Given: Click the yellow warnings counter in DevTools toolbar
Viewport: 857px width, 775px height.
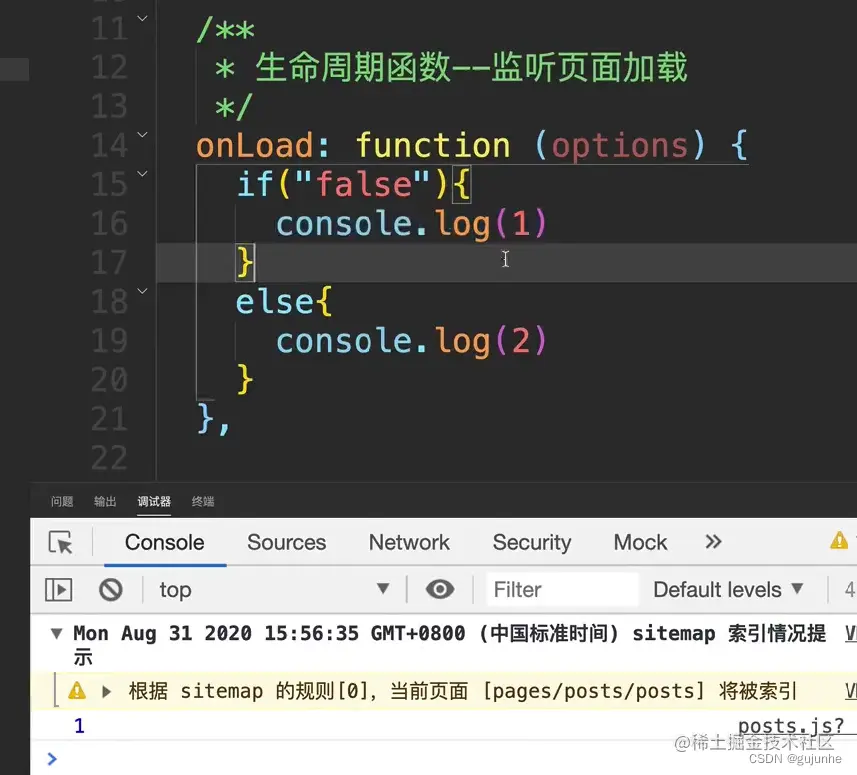Looking at the screenshot, I should 840,540.
